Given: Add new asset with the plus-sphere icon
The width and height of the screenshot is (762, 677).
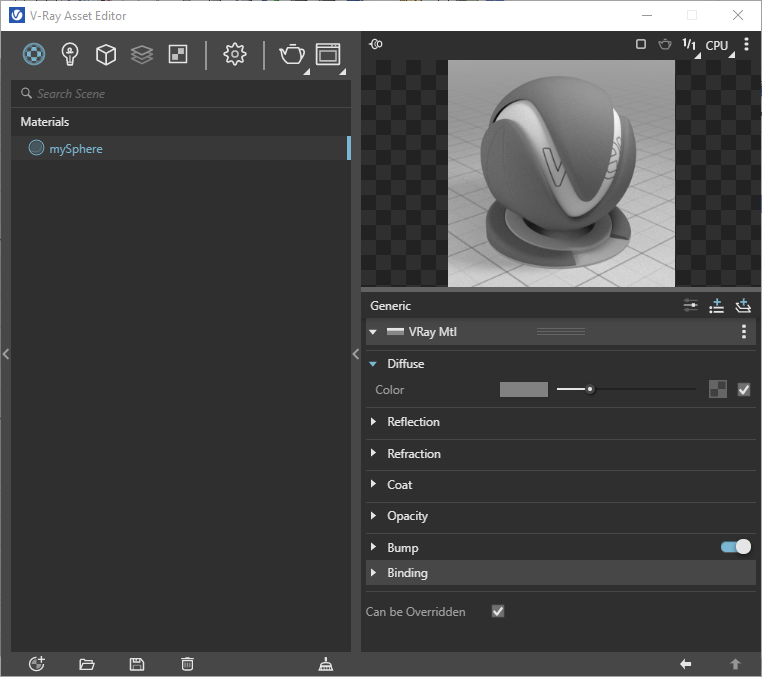Looking at the screenshot, I should click(x=37, y=664).
